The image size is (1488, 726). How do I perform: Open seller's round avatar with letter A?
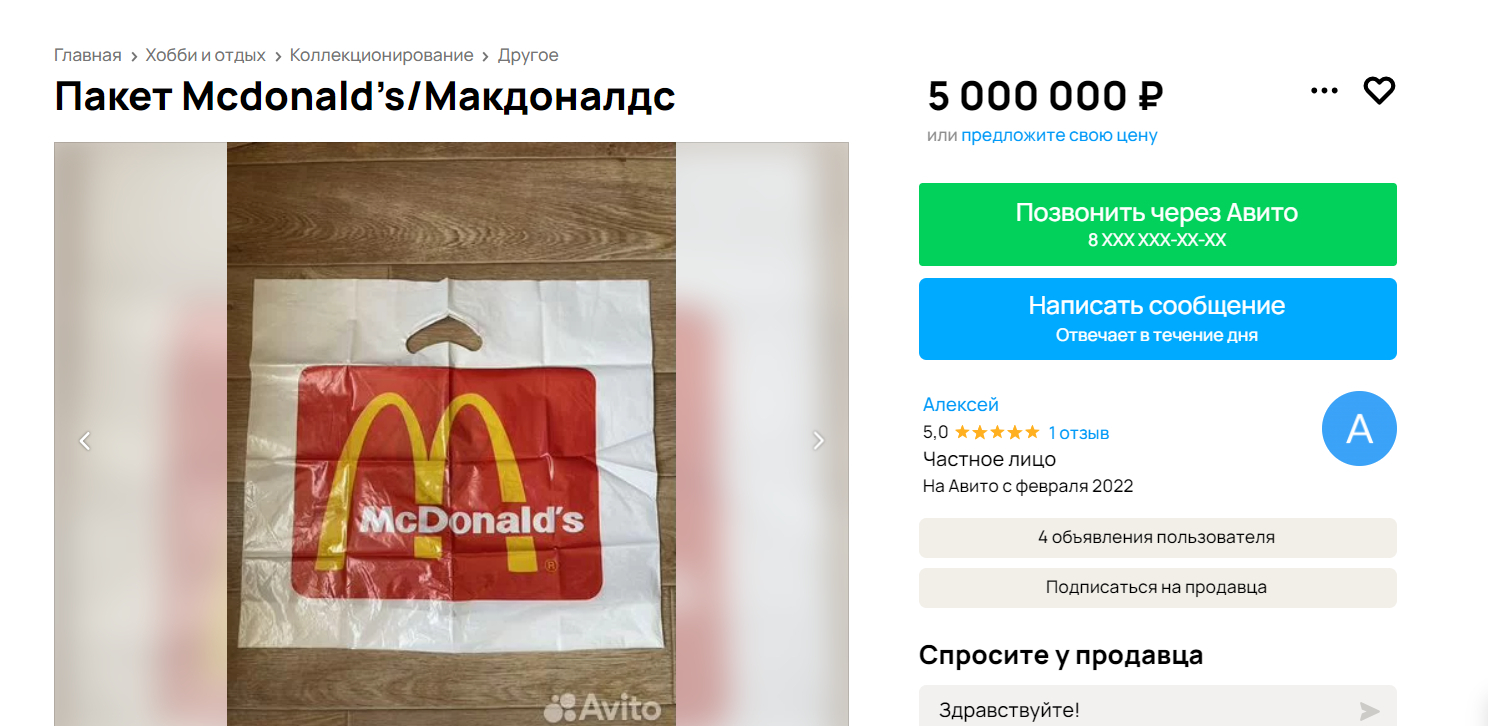pyautogui.click(x=1359, y=429)
